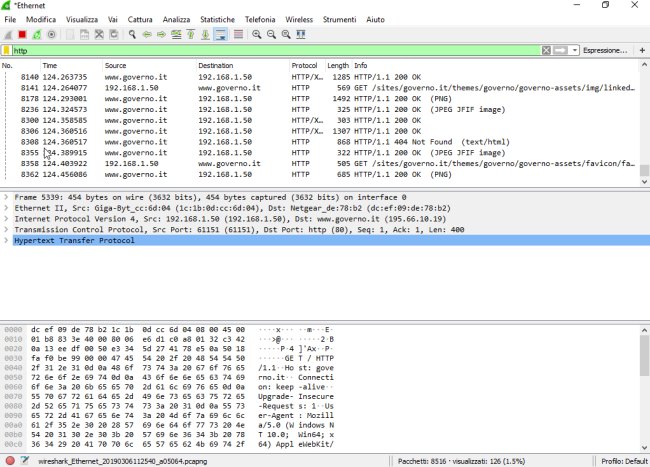Image resolution: width=650 pixels, height=467 pixels.
Task: Click the filter bookmark icon
Action: tap(6, 50)
